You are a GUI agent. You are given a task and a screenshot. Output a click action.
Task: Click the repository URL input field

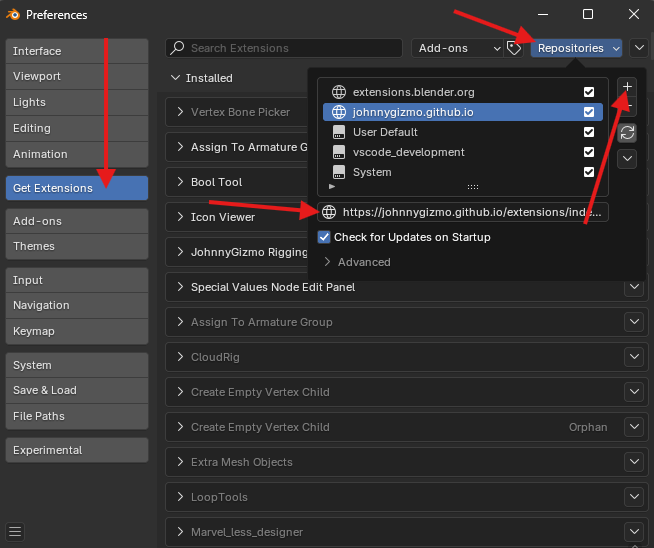(x=463, y=212)
